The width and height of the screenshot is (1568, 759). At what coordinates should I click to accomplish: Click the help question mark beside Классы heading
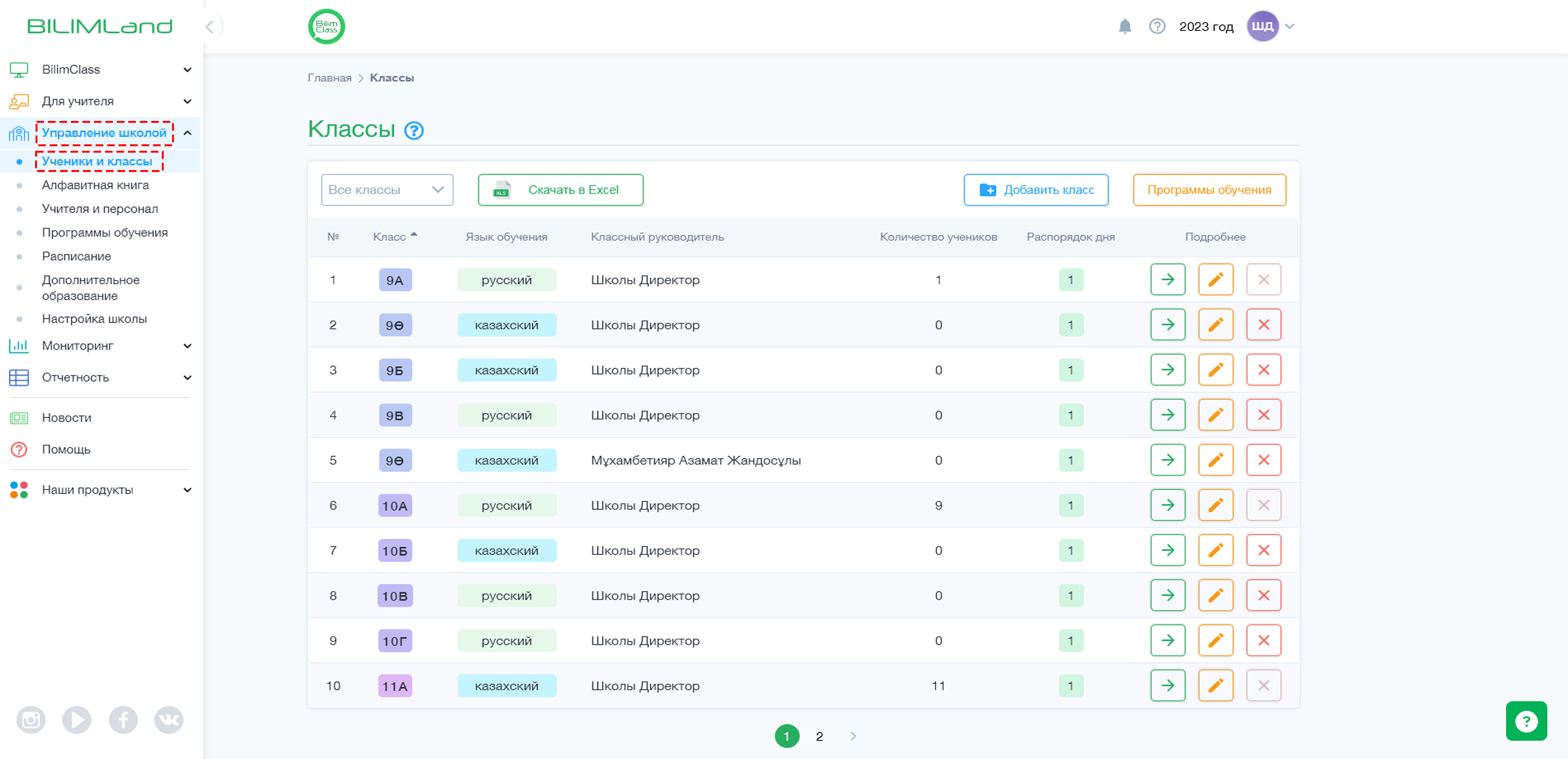tap(414, 130)
